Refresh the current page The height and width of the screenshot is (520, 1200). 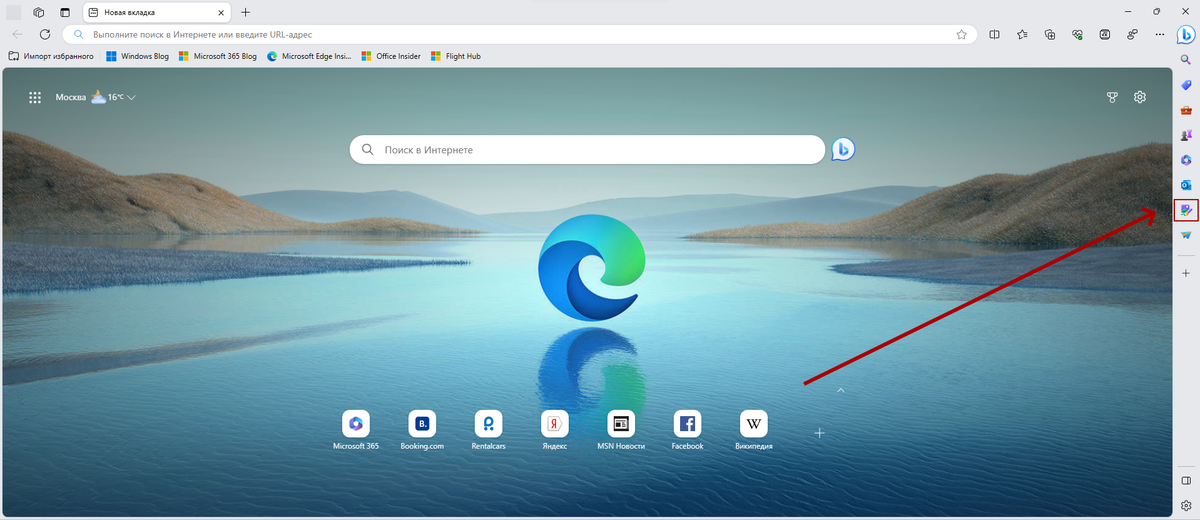[x=44, y=34]
